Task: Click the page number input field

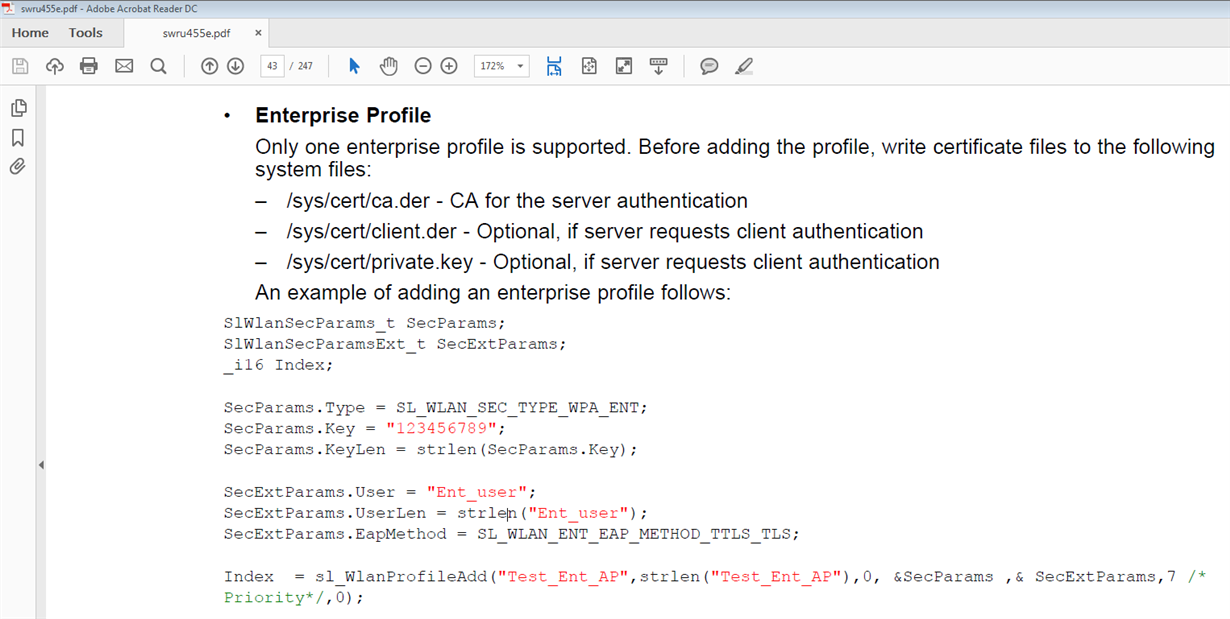Action: (270, 66)
